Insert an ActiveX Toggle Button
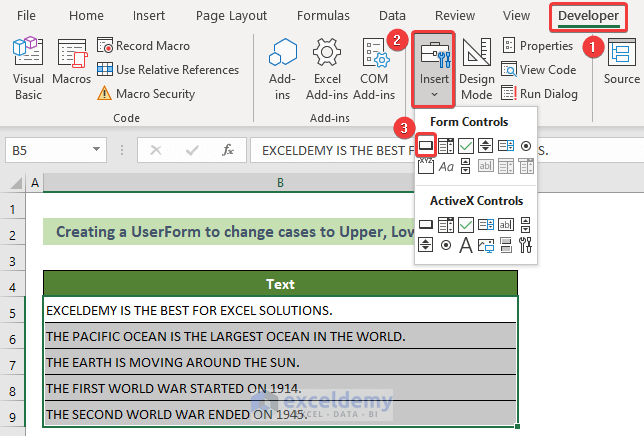The width and height of the screenshot is (644, 436). pyautogui.click(x=506, y=245)
